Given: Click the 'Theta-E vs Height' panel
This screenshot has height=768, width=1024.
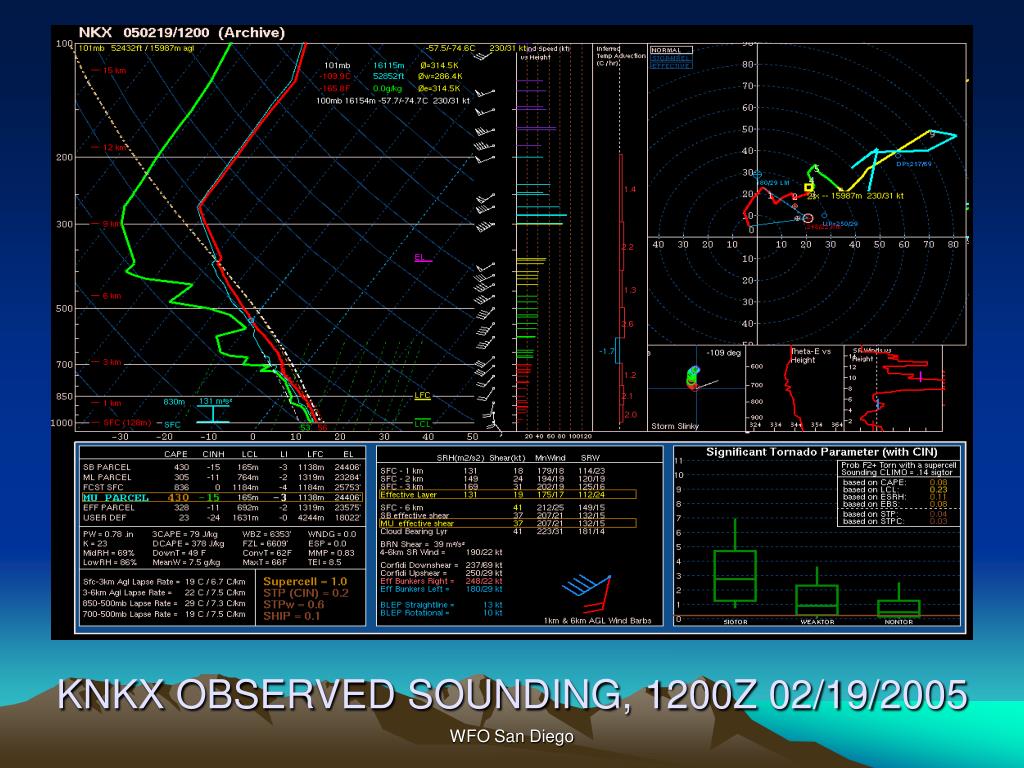Looking at the screenshot, I should pos(795,389).
